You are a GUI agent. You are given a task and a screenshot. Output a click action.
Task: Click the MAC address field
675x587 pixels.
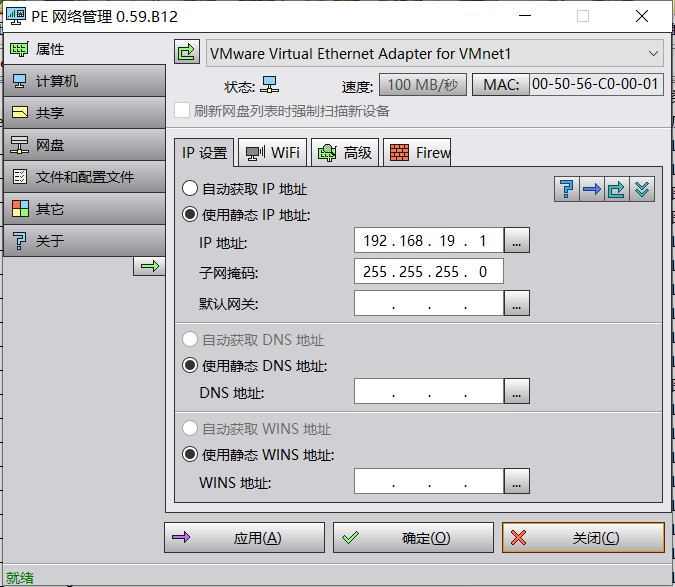point(596,84)
